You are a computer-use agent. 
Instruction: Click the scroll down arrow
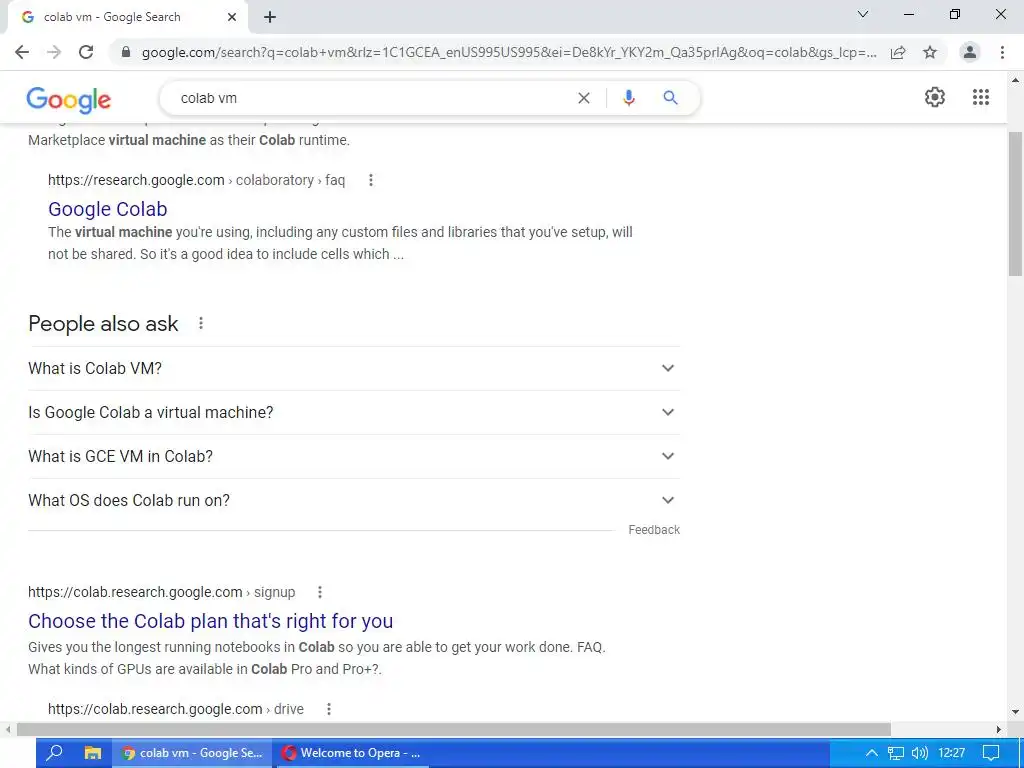1016,712
